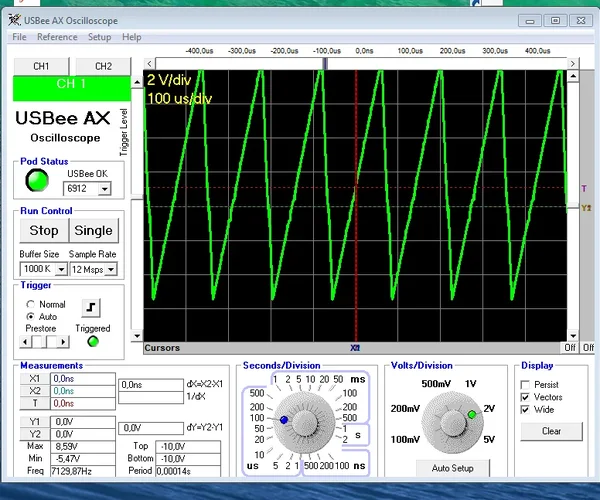
Task: Click the green CH 1 channel banner
Action: coord(72,88)
